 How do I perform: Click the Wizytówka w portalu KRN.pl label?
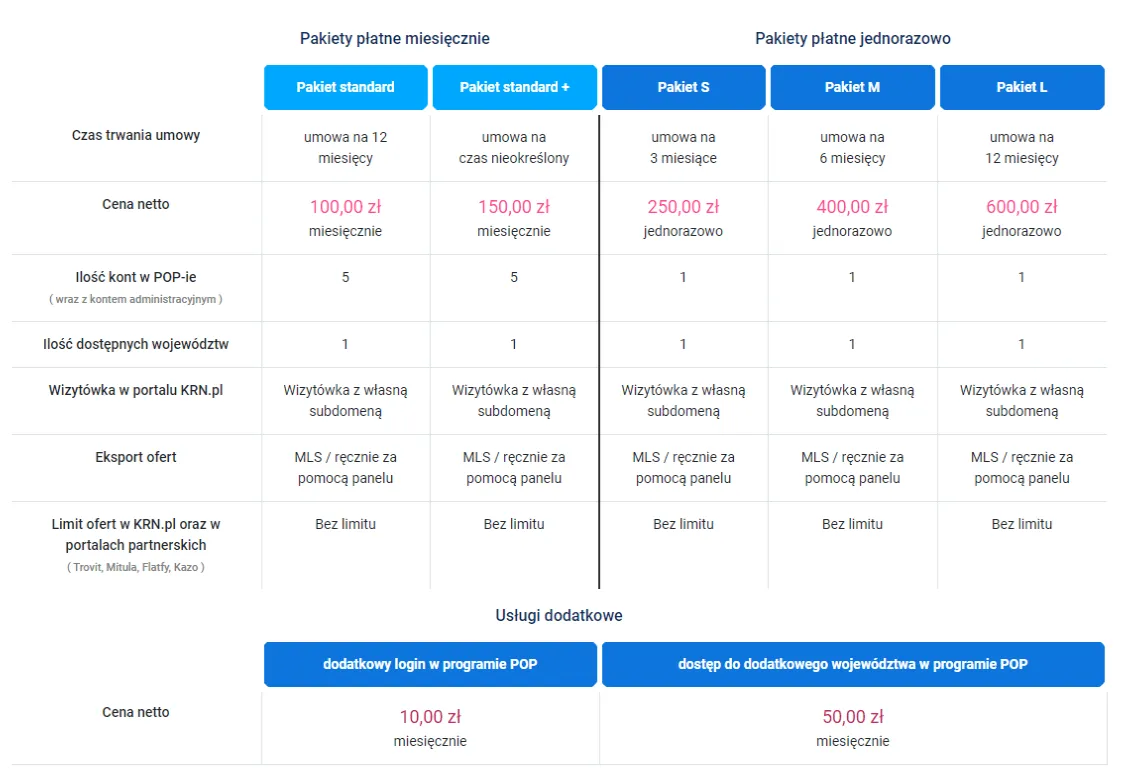click(x=136, y=390)
